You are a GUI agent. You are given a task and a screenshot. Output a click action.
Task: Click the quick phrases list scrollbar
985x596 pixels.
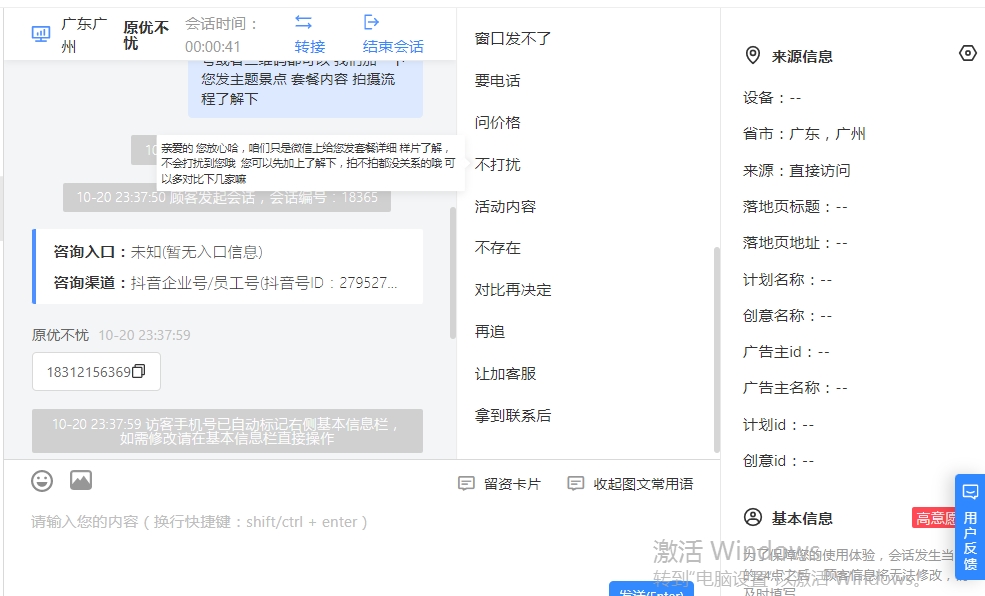[x=717, y=350]
